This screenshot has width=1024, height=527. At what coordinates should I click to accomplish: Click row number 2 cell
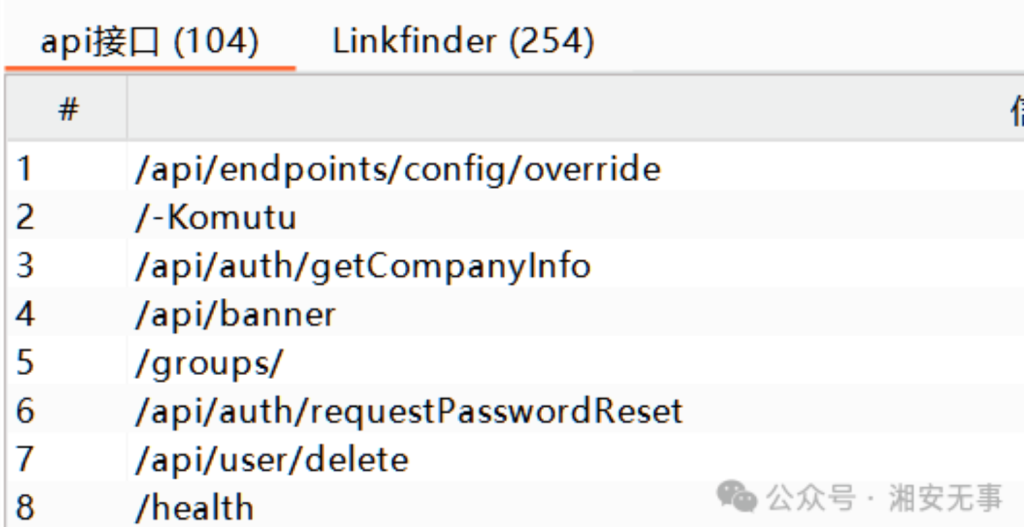[24, 217]
